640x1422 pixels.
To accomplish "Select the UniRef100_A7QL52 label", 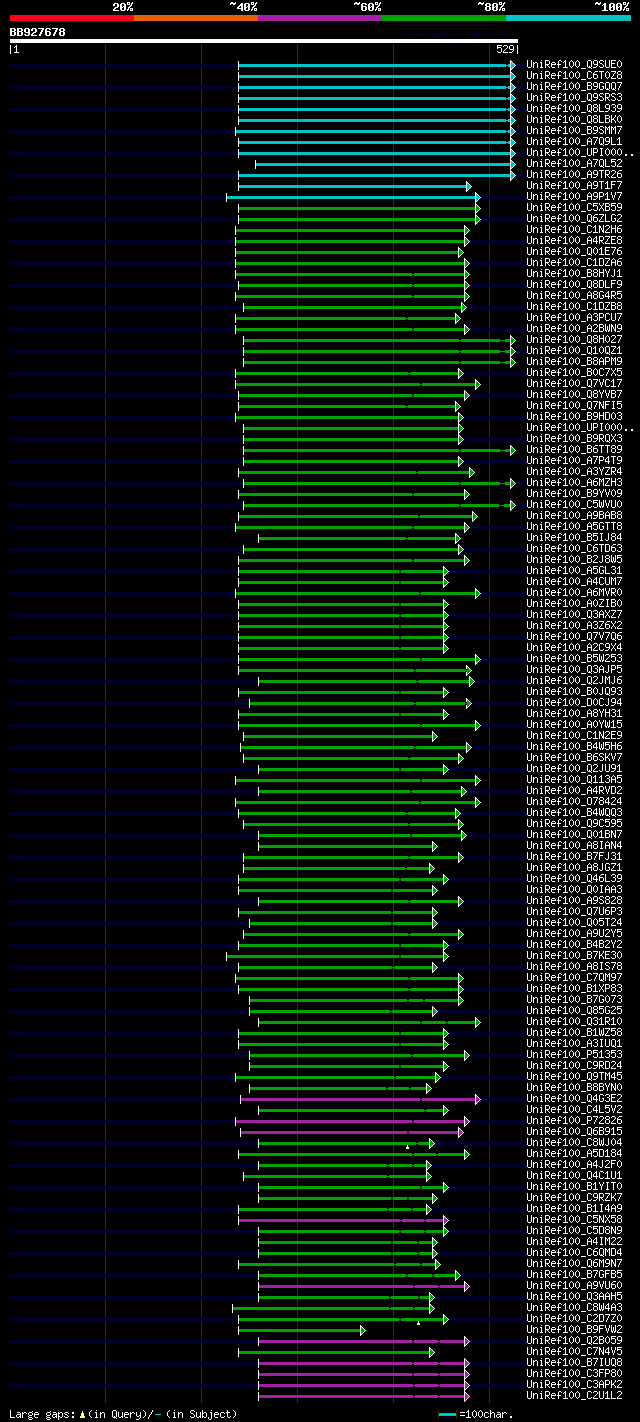I will 574,164.
